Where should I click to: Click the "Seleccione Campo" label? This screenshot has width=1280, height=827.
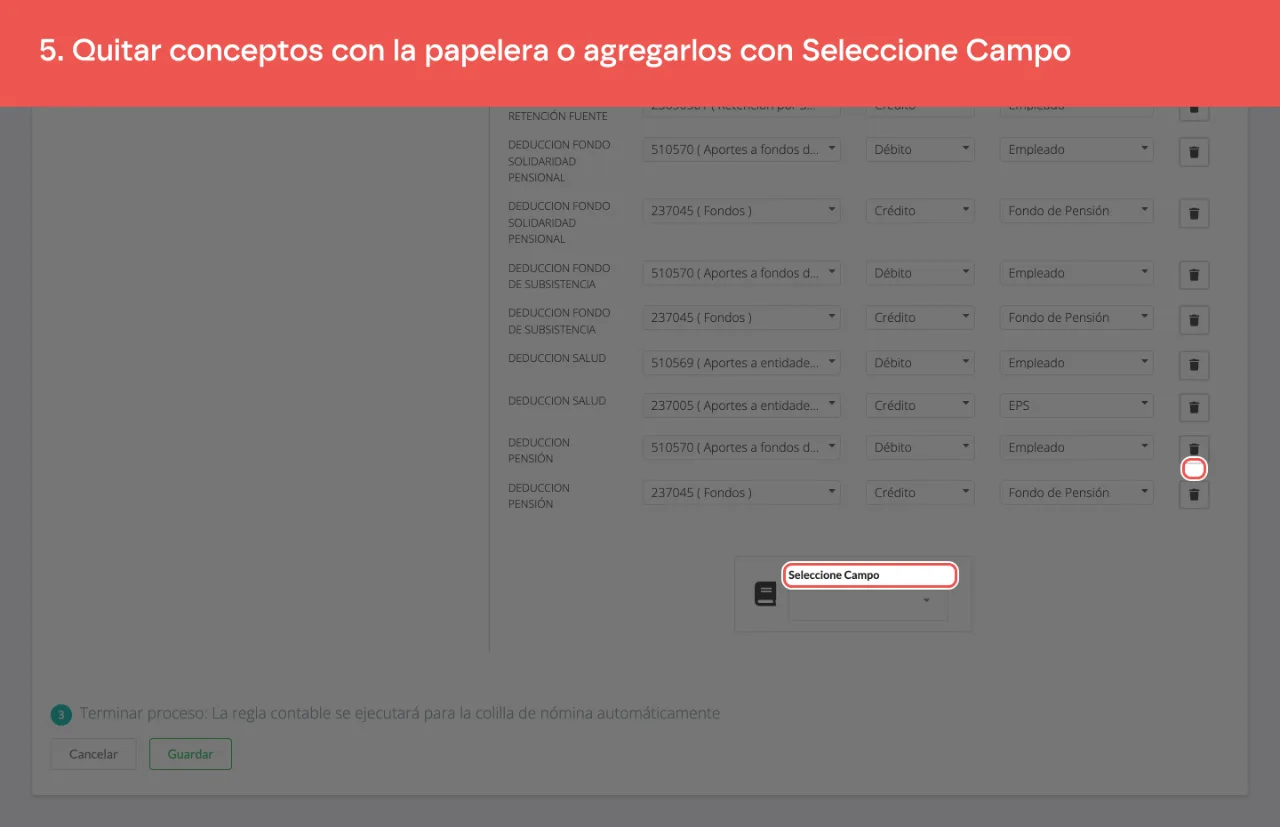tap(834, 575)
